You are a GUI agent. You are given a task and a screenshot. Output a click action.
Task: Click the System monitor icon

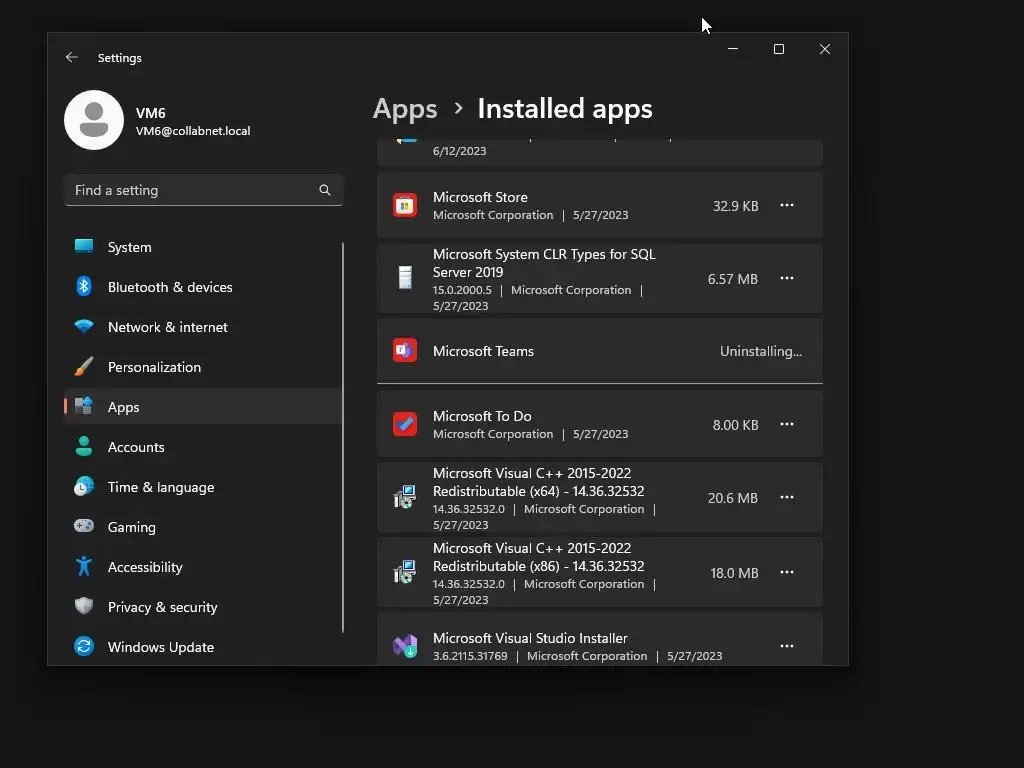(84, 246)
